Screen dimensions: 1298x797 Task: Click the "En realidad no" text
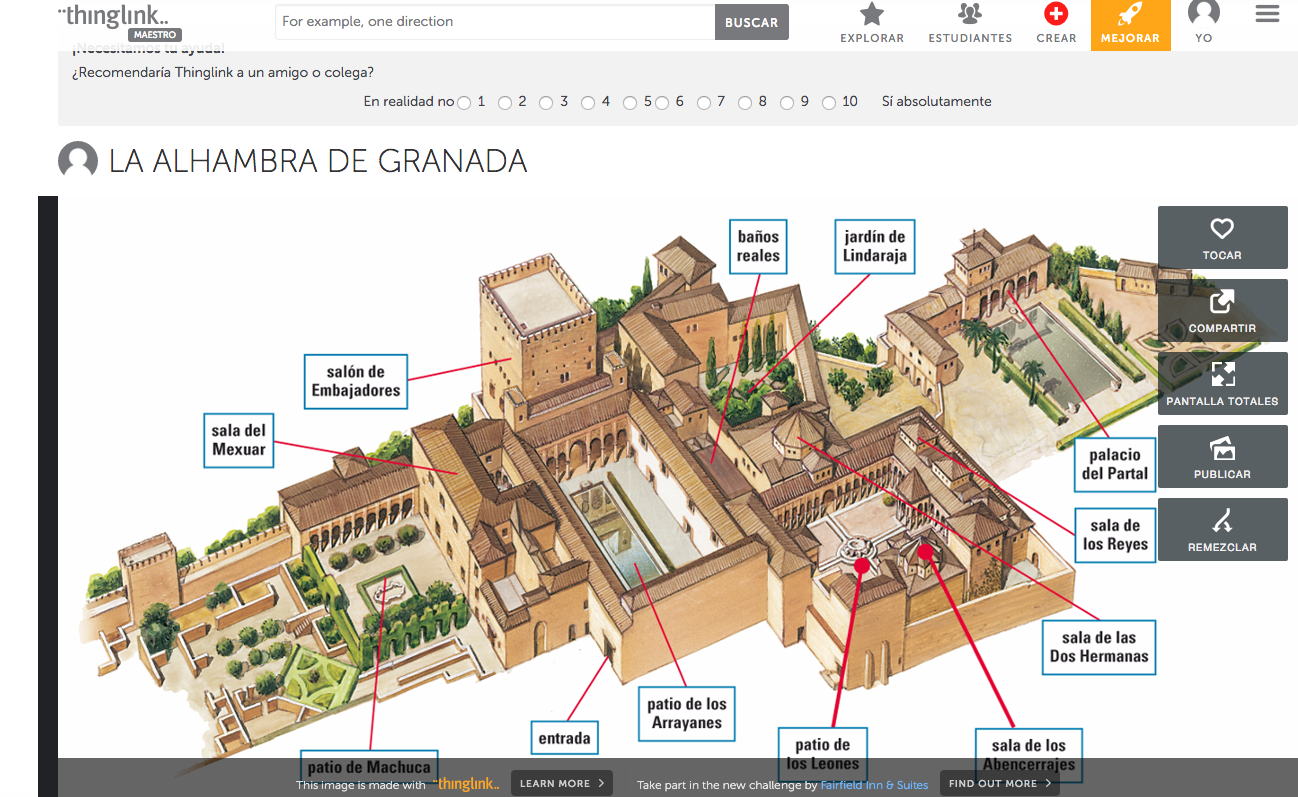(409, 102)
